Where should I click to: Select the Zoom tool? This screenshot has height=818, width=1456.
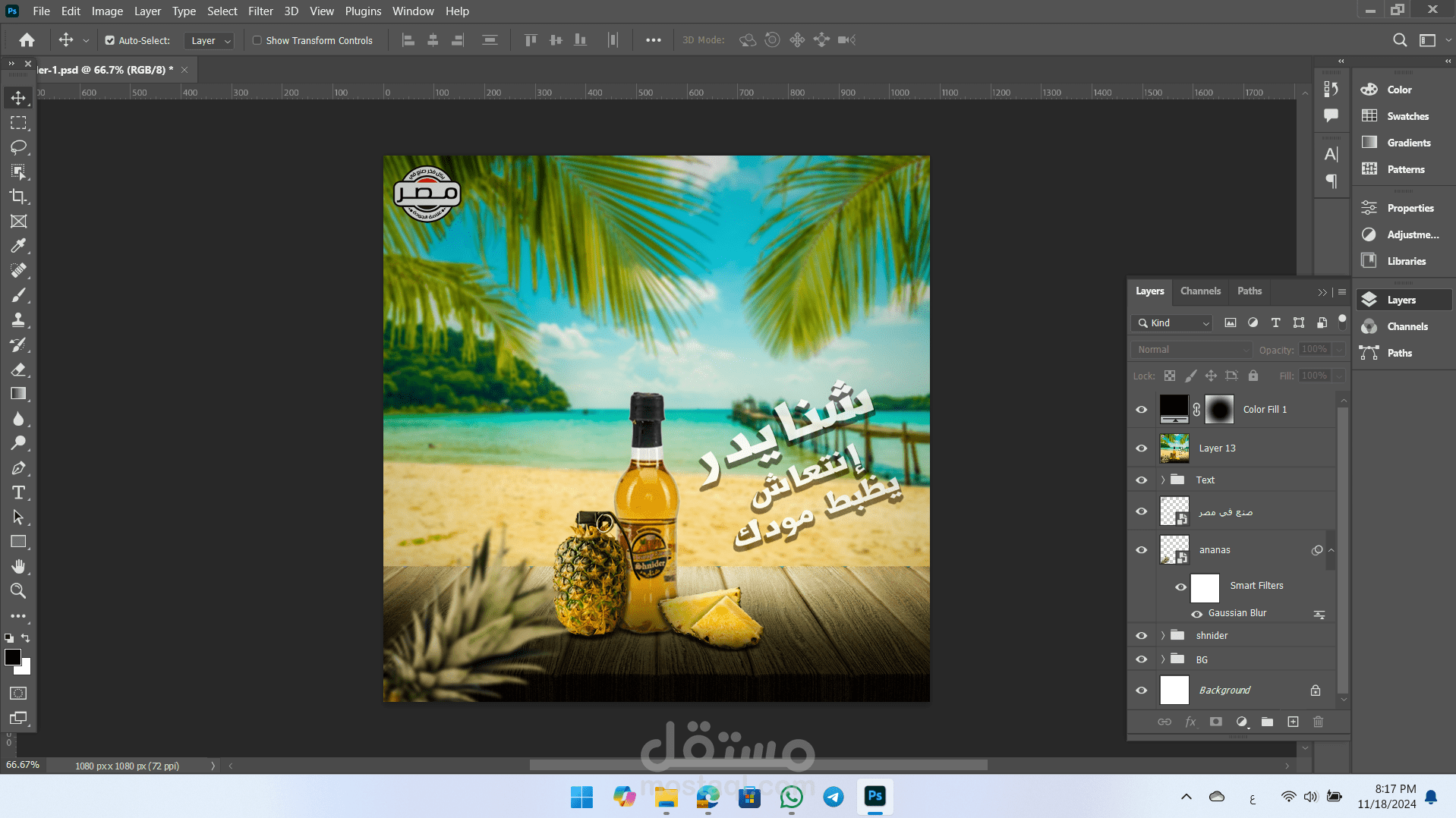coord(18,591)
